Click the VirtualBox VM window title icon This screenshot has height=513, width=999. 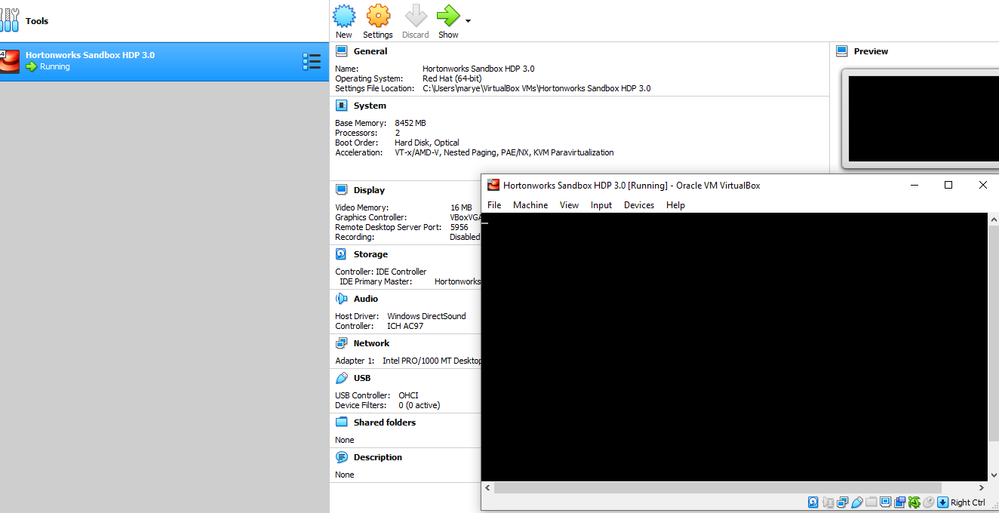coord(493,185)
